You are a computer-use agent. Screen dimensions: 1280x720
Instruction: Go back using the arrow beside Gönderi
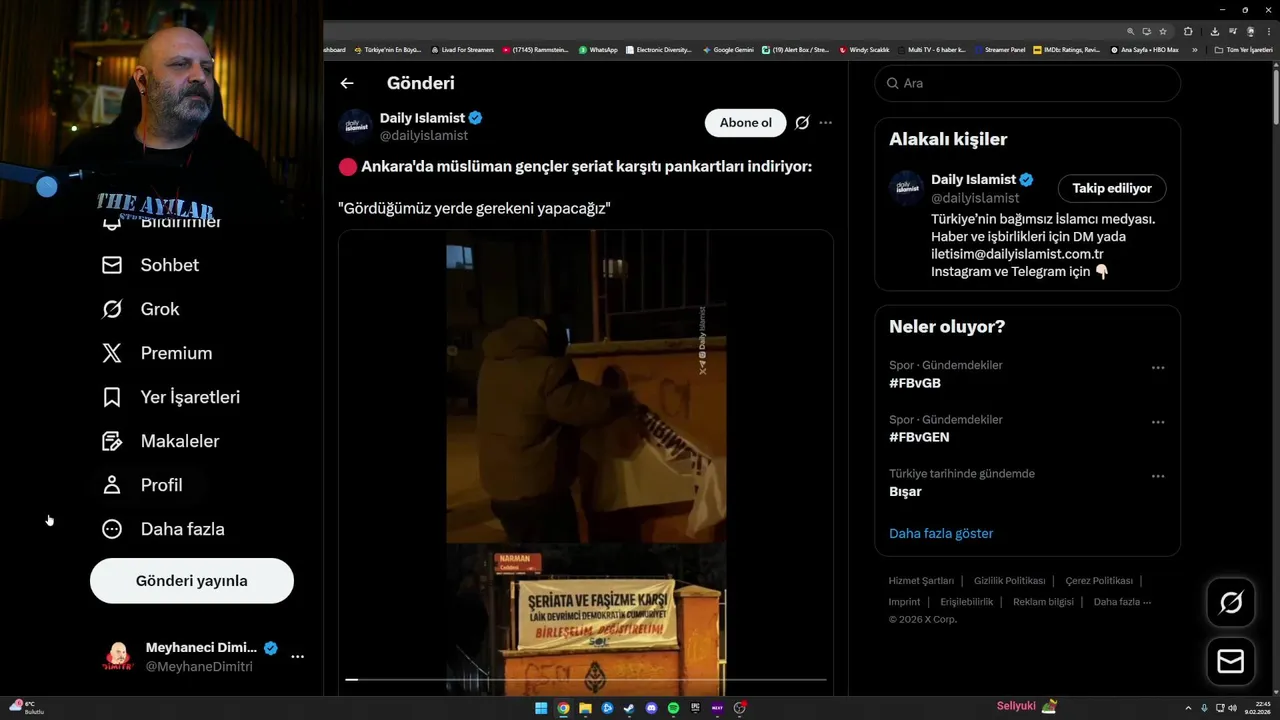click(347, 83)
